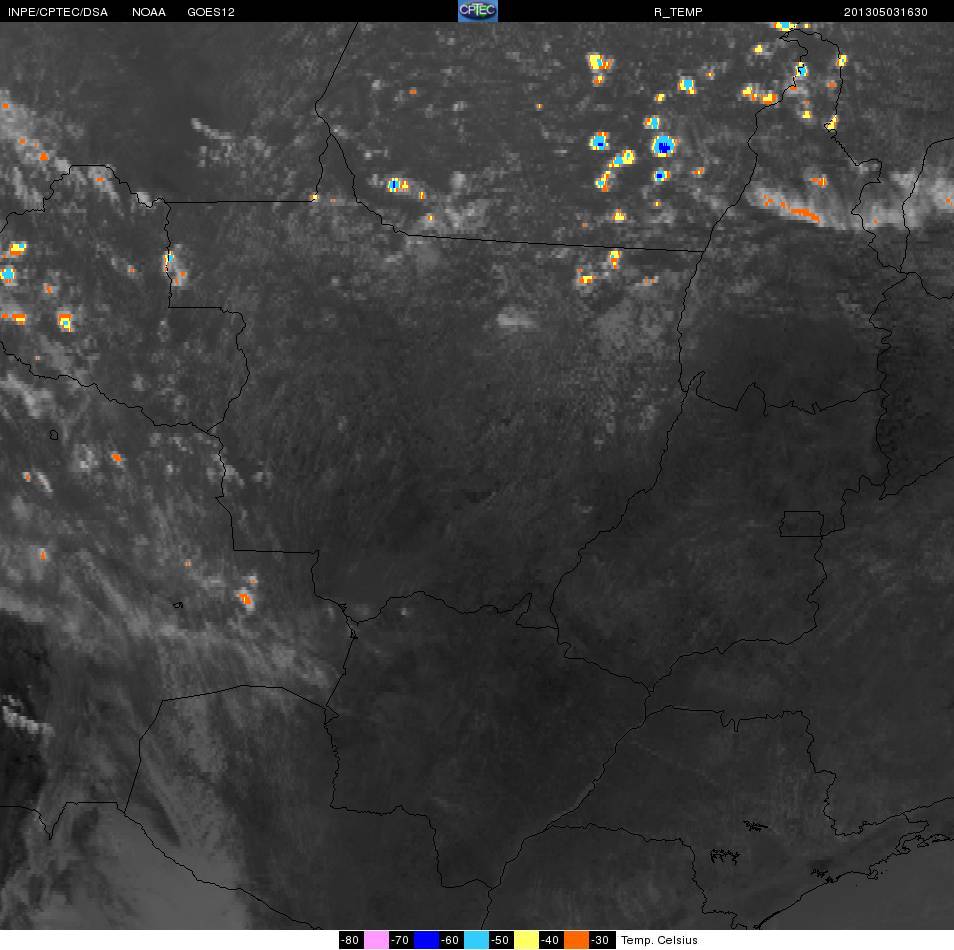Image resolution: width=954 pixels, height=950 pixels.
Task: Click the pink -80 color swatch
Action: tap(376, 940)
